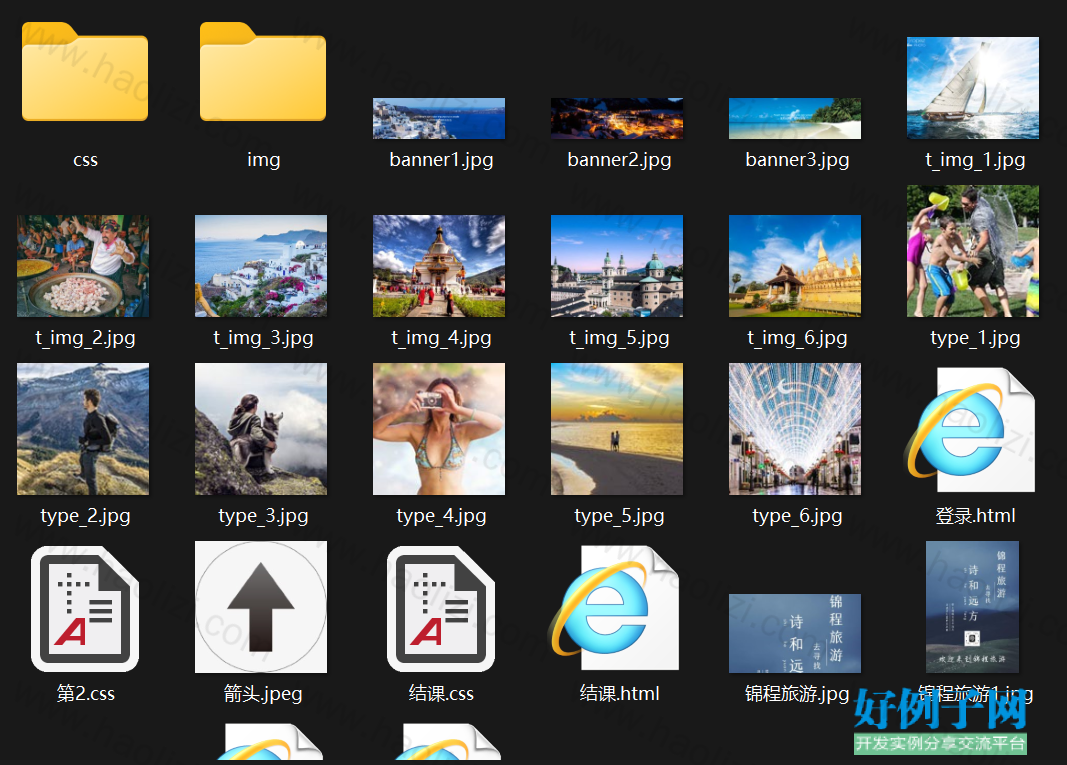
Task: Click the t_img_5.jpg file name
Action: 619,338
